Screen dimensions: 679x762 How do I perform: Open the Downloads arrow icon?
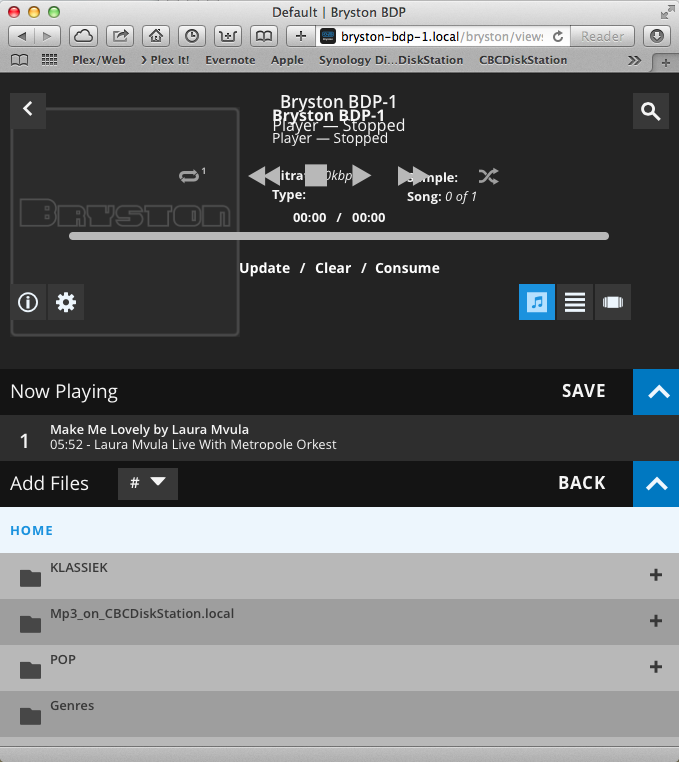tap(657, 36)
